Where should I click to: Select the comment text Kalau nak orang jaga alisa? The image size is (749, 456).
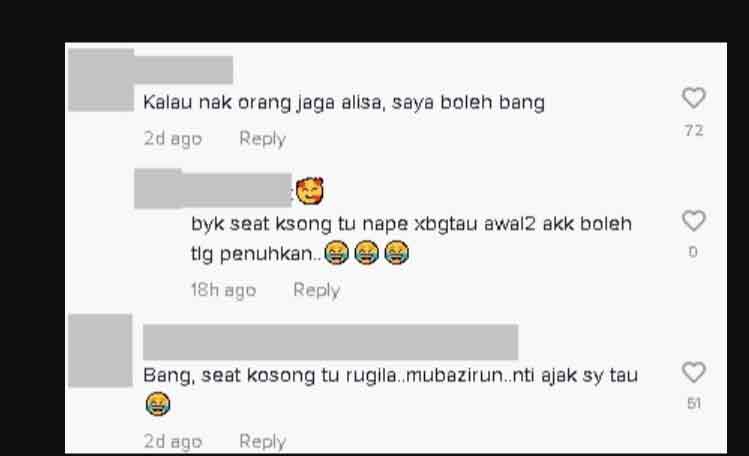pyautogui.click(x=264, y=103)
